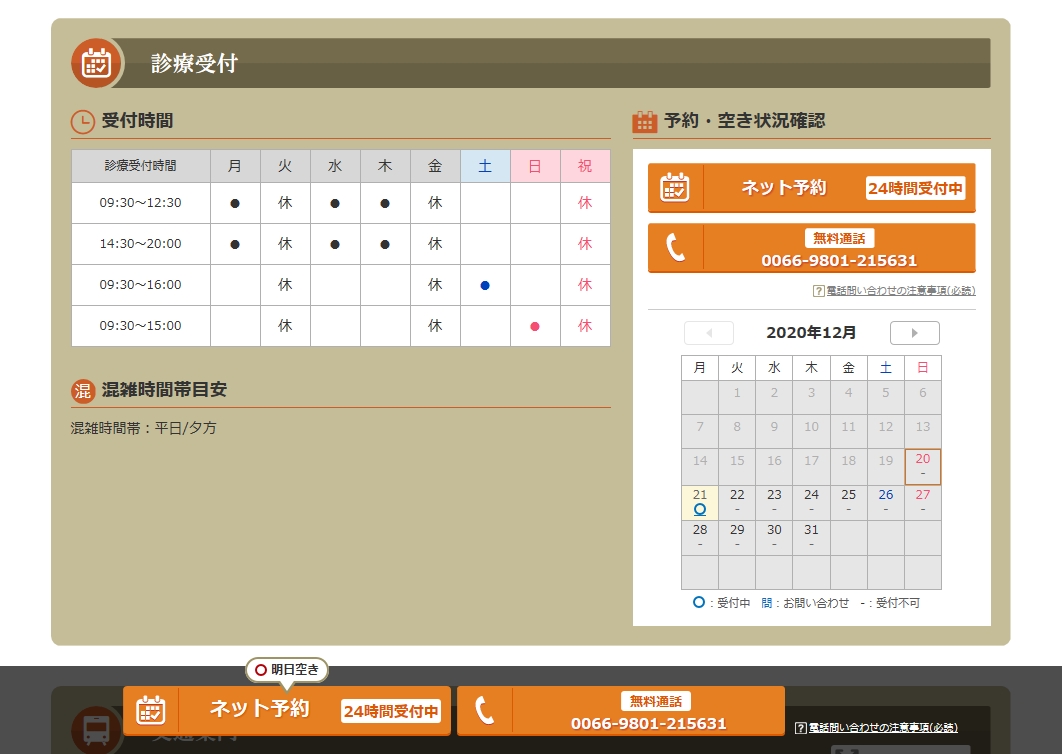Click calendar icon on bottom floating ネット予約 bar
The height and width of the screenshot is (754, 1062).
[x=150, y=710]
